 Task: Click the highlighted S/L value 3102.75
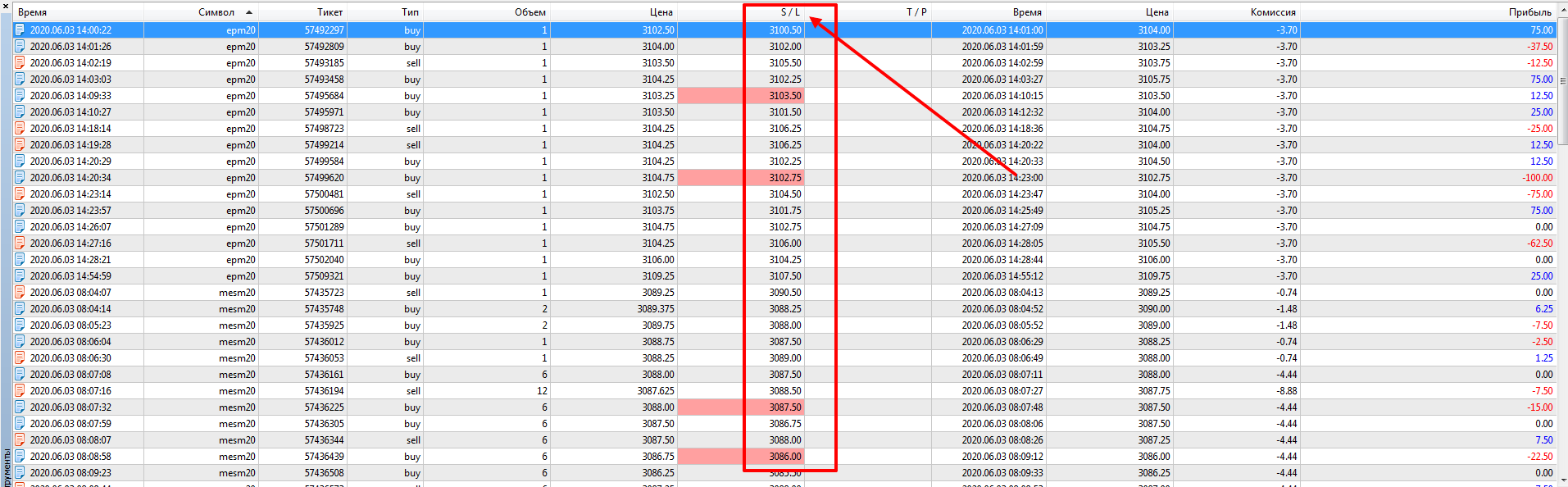(784, 178)
